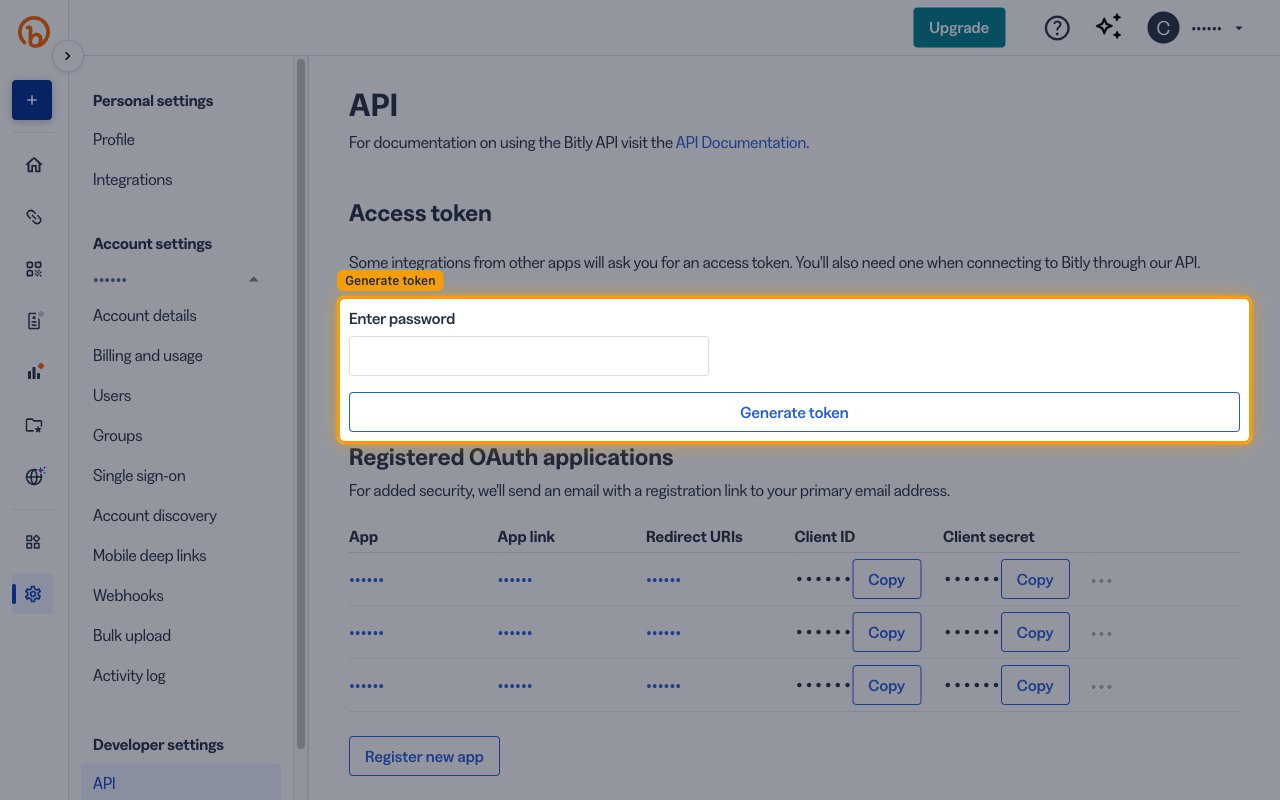Click the Bitly logo icon
The height and width of the screenshot is (800, 1280).
tap(34, 31)
